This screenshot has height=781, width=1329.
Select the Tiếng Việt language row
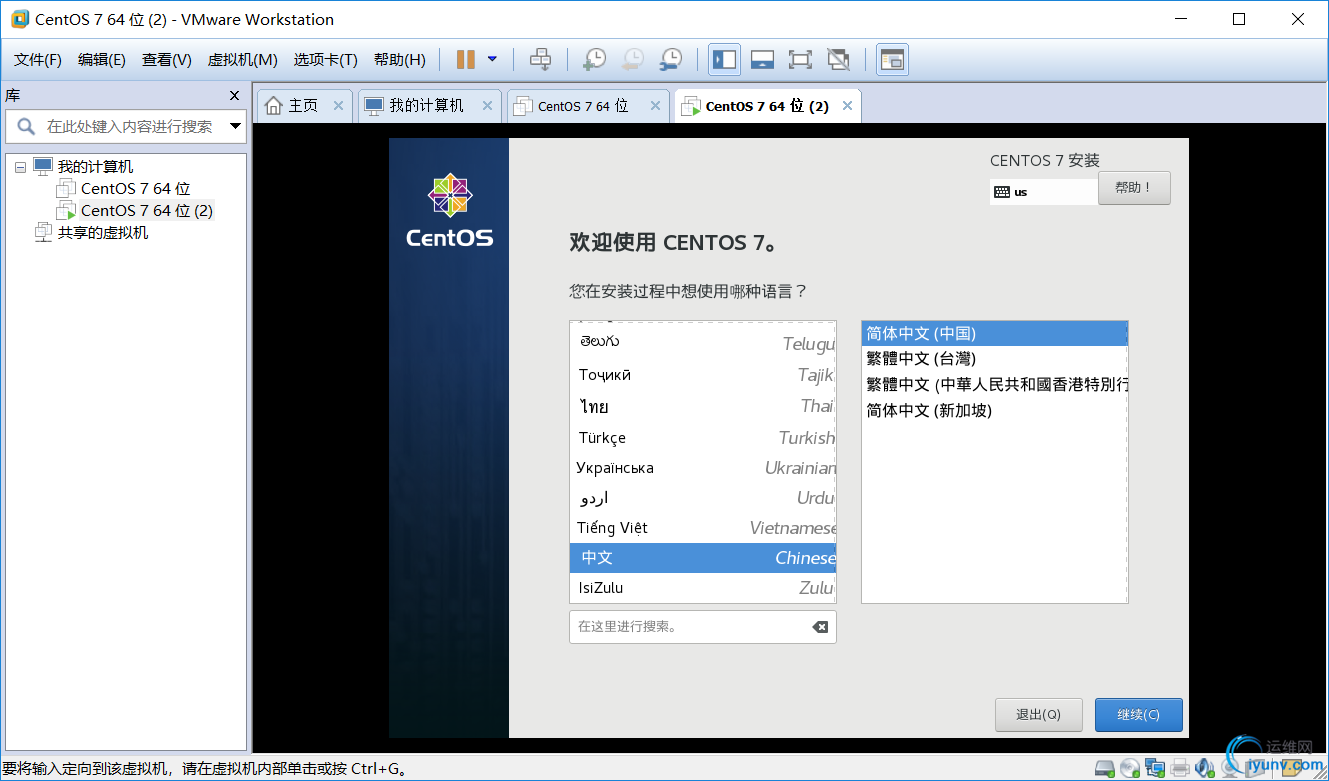click(702, 528)
